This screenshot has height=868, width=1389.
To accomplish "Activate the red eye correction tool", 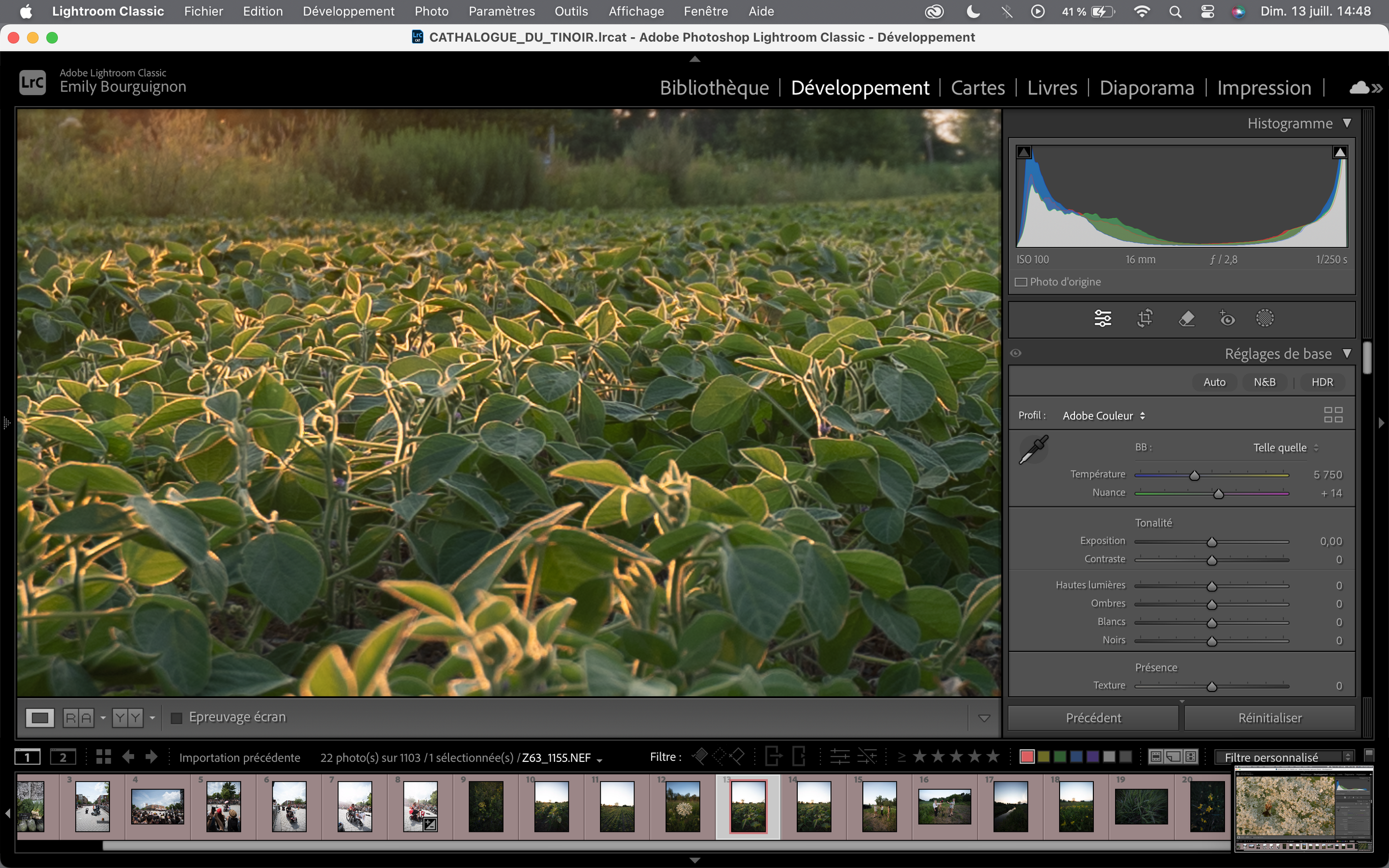I will (x=1227, y=318).
